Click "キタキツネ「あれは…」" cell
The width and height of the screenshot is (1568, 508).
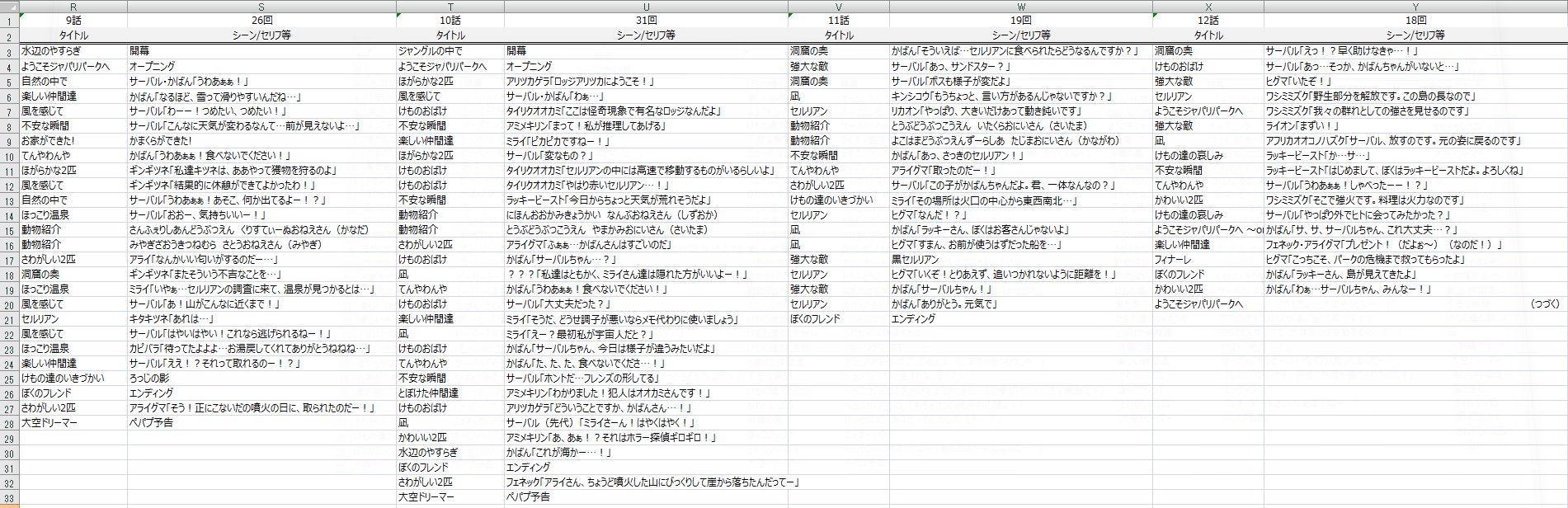coord(261,319)
